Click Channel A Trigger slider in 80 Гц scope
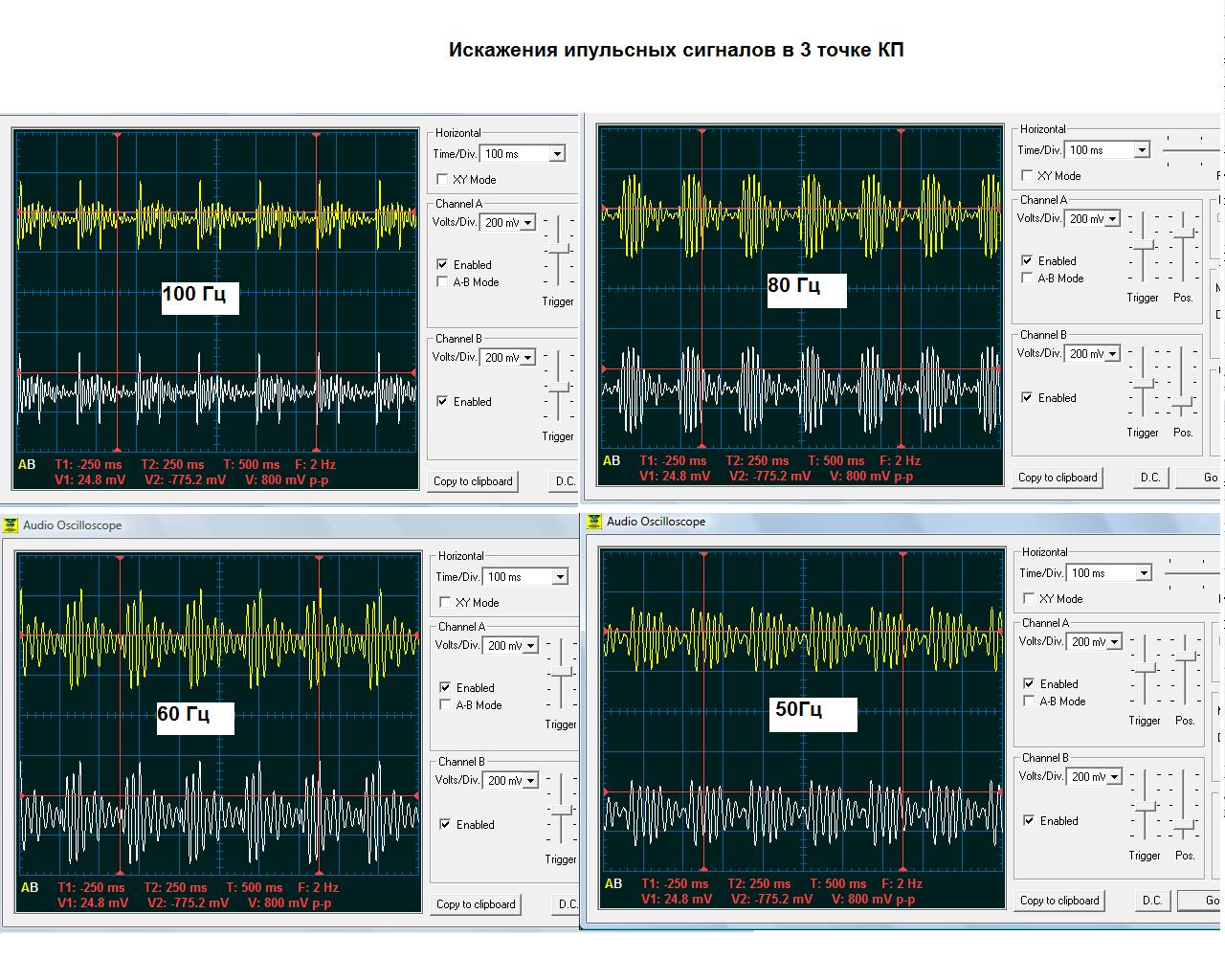1225x980 pixels. [1142, 247]
